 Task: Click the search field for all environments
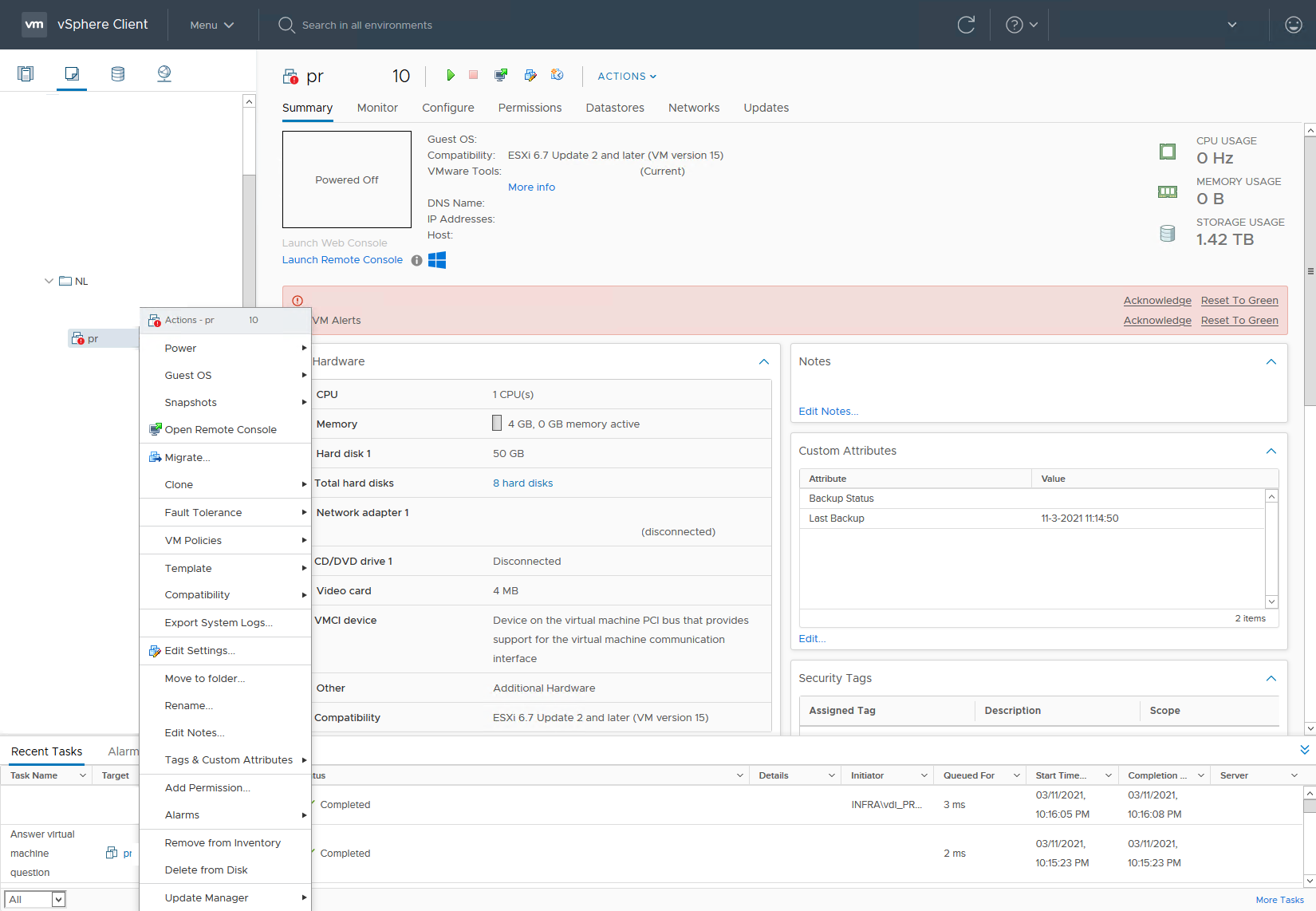click(367, 25)
